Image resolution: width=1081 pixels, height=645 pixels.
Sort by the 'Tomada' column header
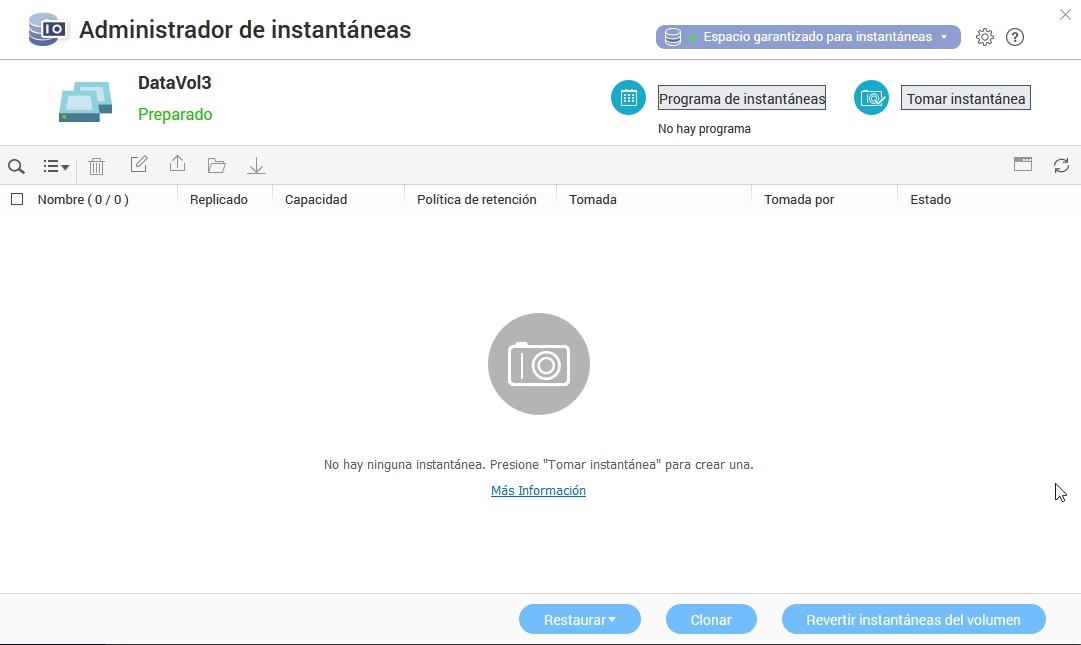[x=593, y=199]
